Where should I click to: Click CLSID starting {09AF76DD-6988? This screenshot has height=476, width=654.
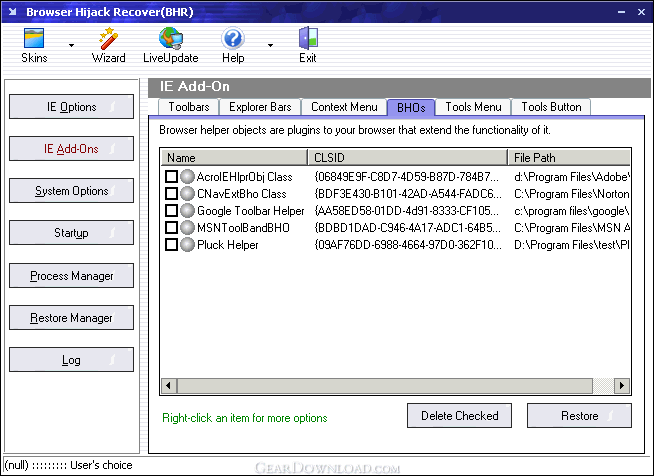pyautogui.click(x=408, y=245)
